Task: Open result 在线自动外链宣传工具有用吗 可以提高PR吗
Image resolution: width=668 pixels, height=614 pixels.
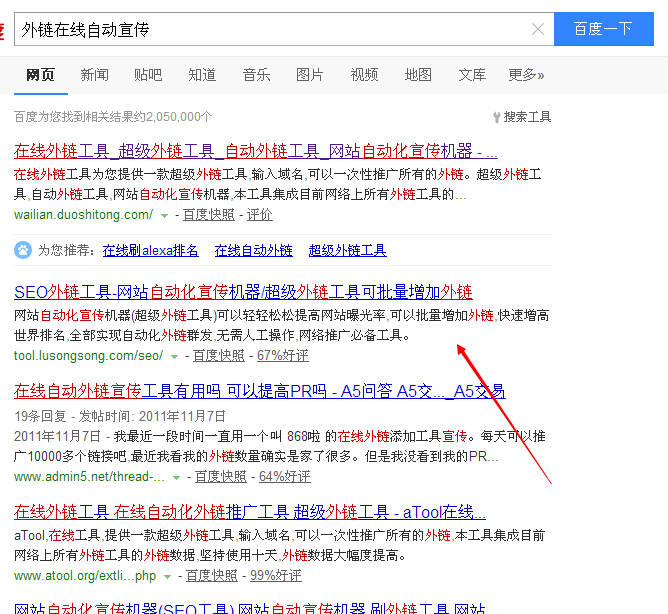Action: [x=259, y=391]
